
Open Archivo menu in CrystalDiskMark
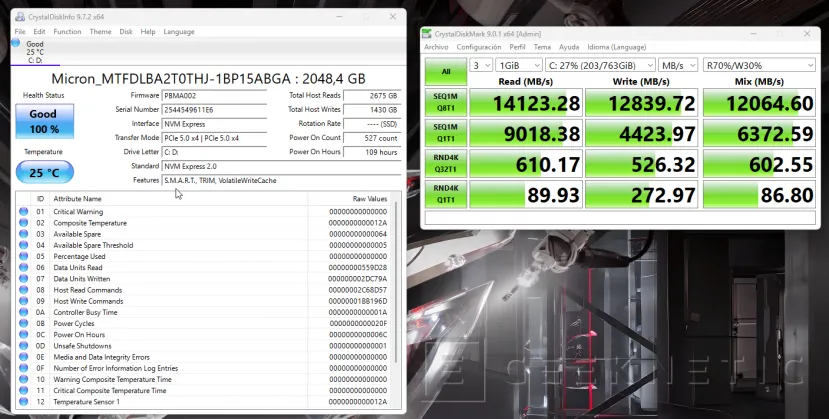436,47
